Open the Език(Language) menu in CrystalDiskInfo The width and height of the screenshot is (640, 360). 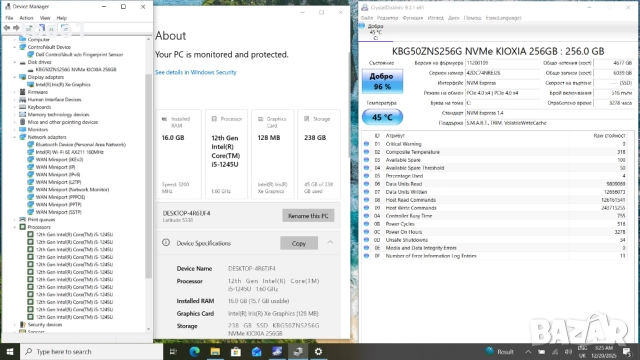tap(503, 18)
